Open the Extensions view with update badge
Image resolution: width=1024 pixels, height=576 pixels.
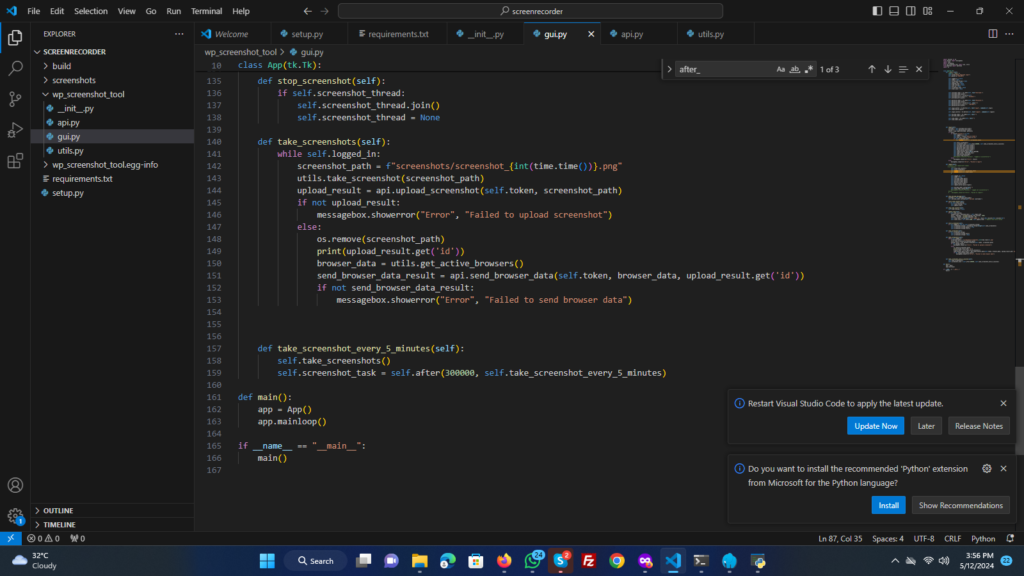(x=15, y=161)
